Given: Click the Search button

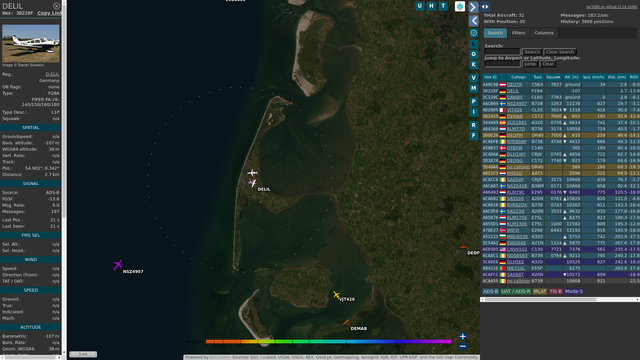Looking at the screenshot, I should pos(532,52).
